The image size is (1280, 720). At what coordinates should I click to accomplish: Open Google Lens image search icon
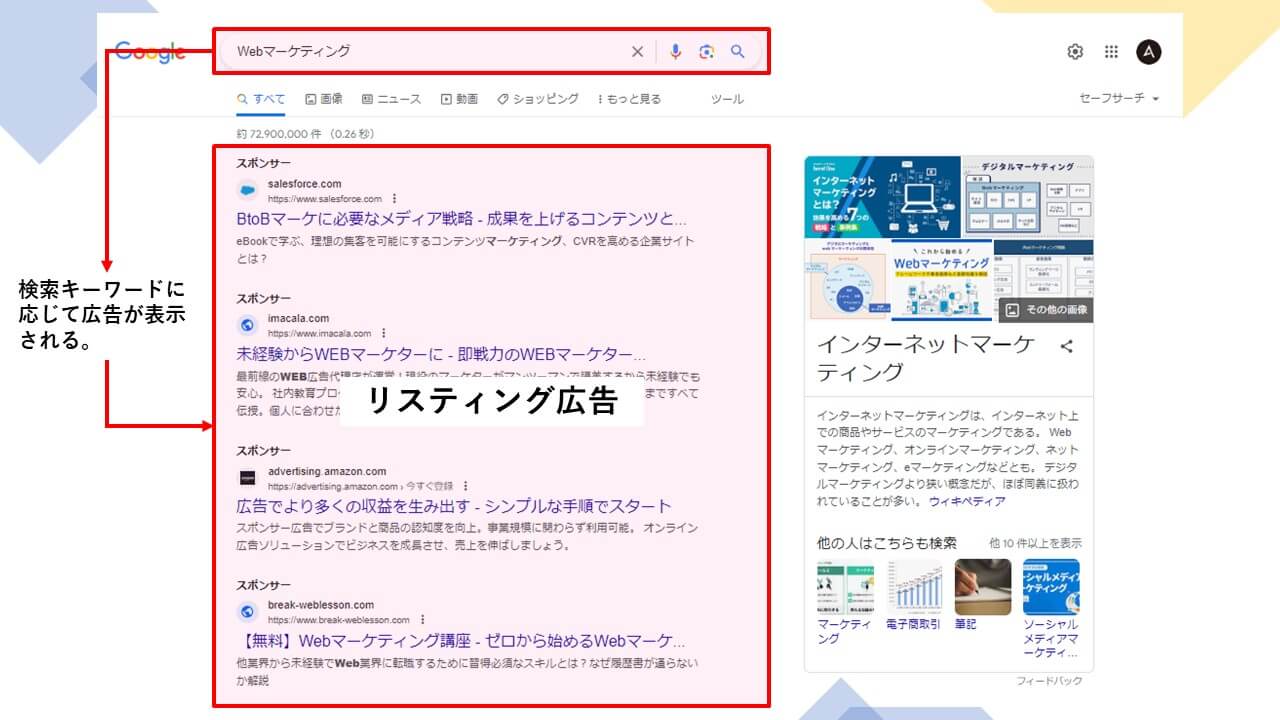pyautogui.click(x=707, y=52)
